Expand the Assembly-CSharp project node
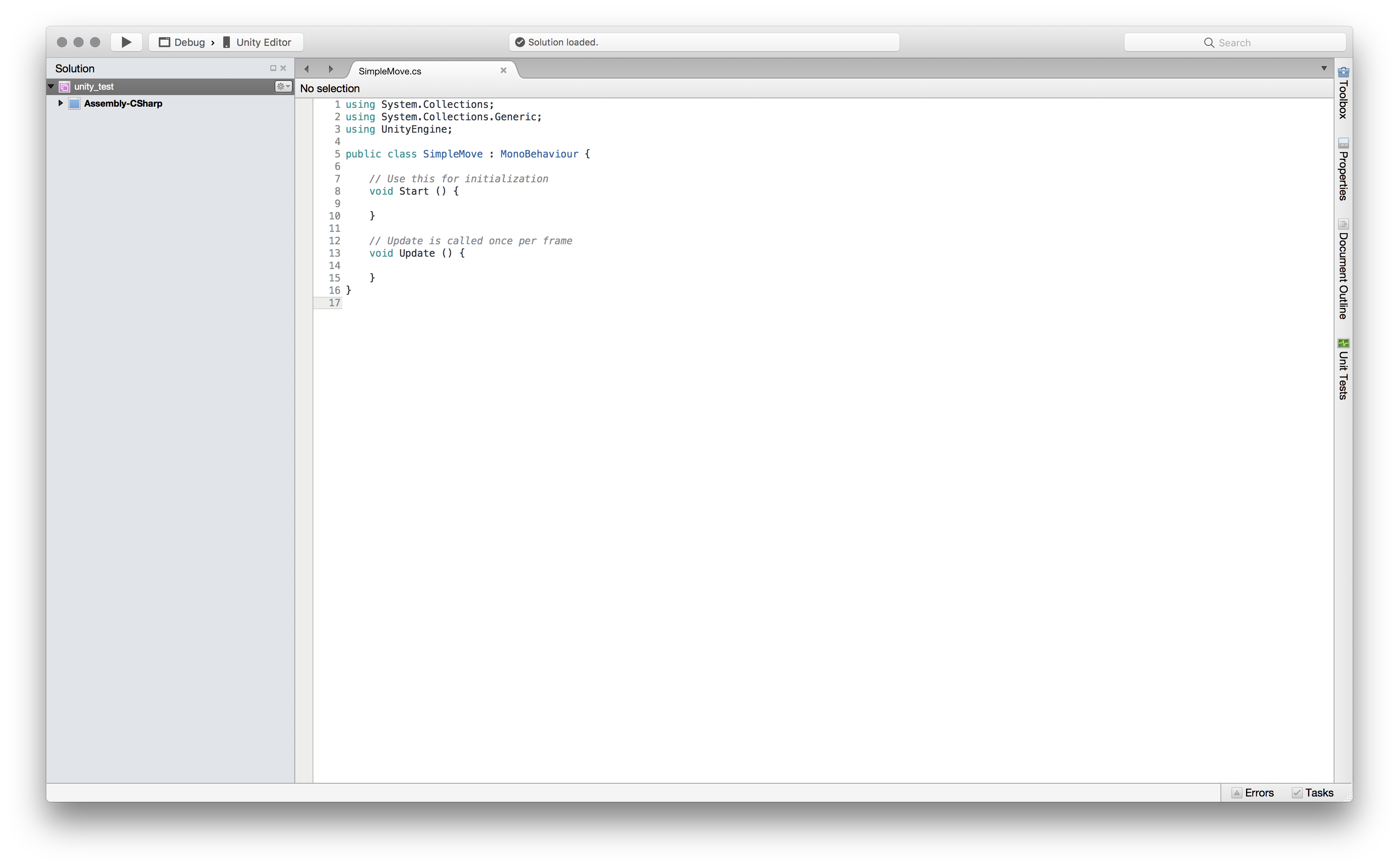Screen dimensions: 1399x868 click(60, 103)
